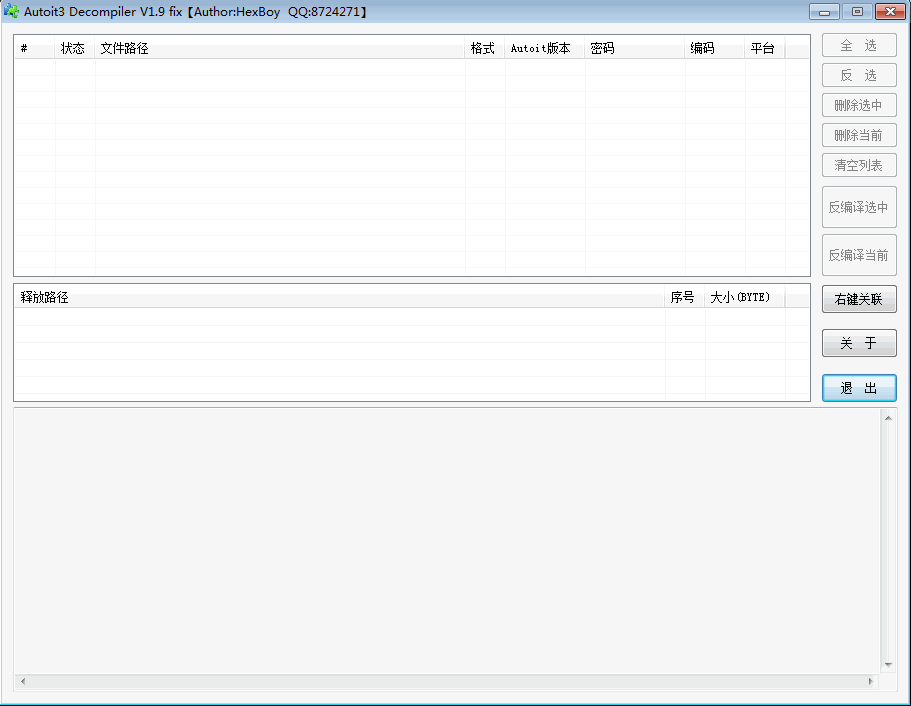
Task: Maximize the Autoit3 Decompiler window
Action: [x=857, y=12]
